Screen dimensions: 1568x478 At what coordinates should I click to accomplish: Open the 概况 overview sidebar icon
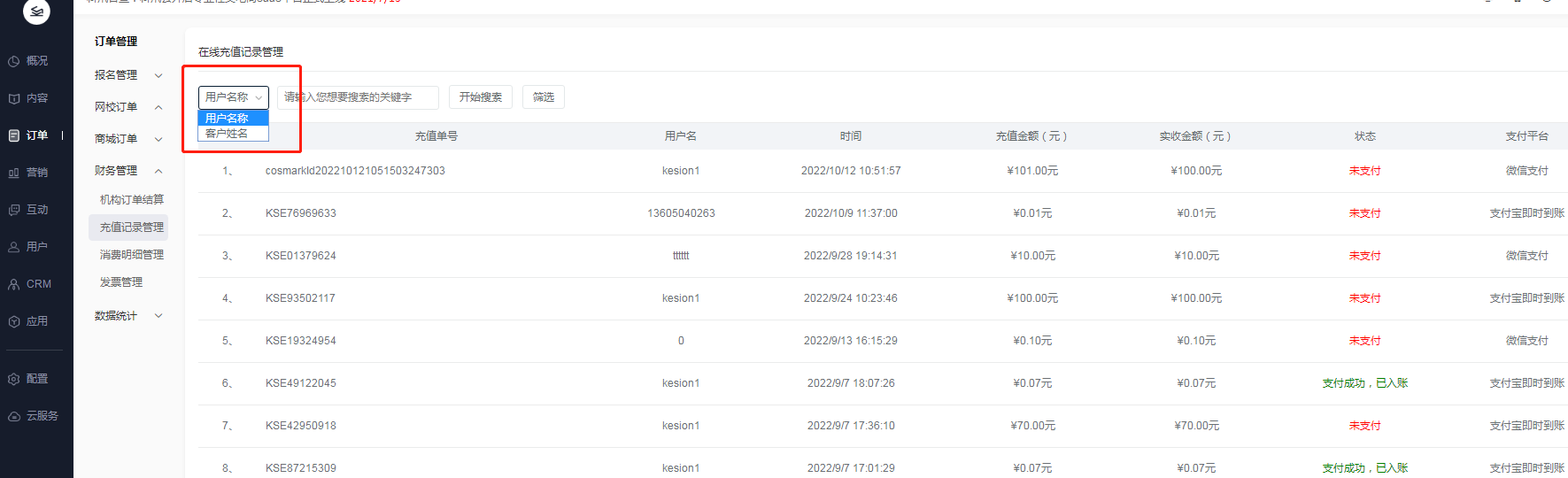click(14, 61)
